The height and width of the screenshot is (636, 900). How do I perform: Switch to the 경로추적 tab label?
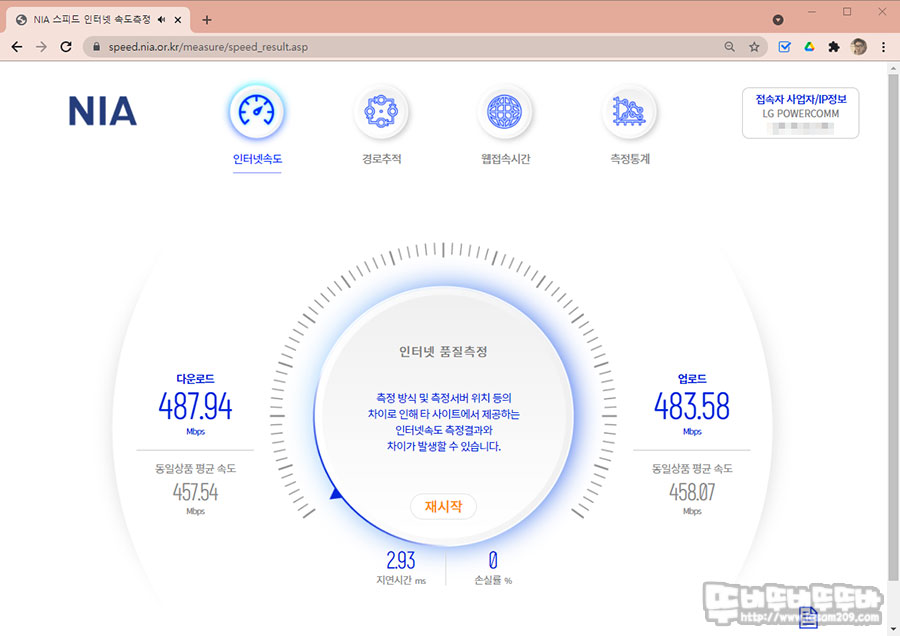[x=381, y=159]
